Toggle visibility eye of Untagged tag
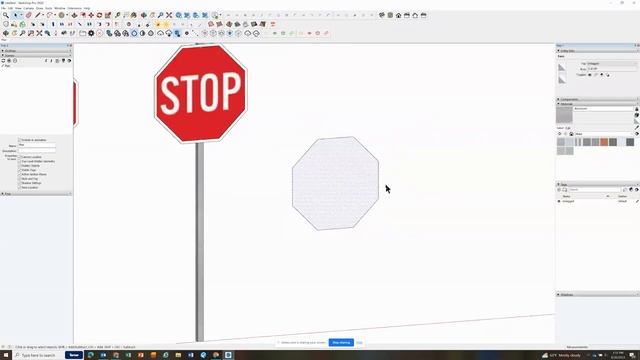Image resolution: width=640 pixels, height=360 pixels. (x=559, y=201)
